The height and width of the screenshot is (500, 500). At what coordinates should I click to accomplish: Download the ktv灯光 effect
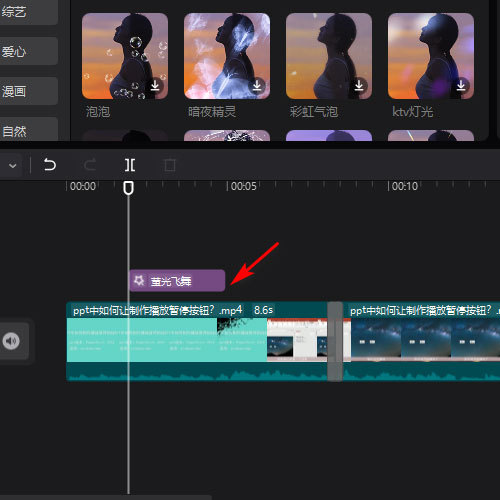(461, 86)
